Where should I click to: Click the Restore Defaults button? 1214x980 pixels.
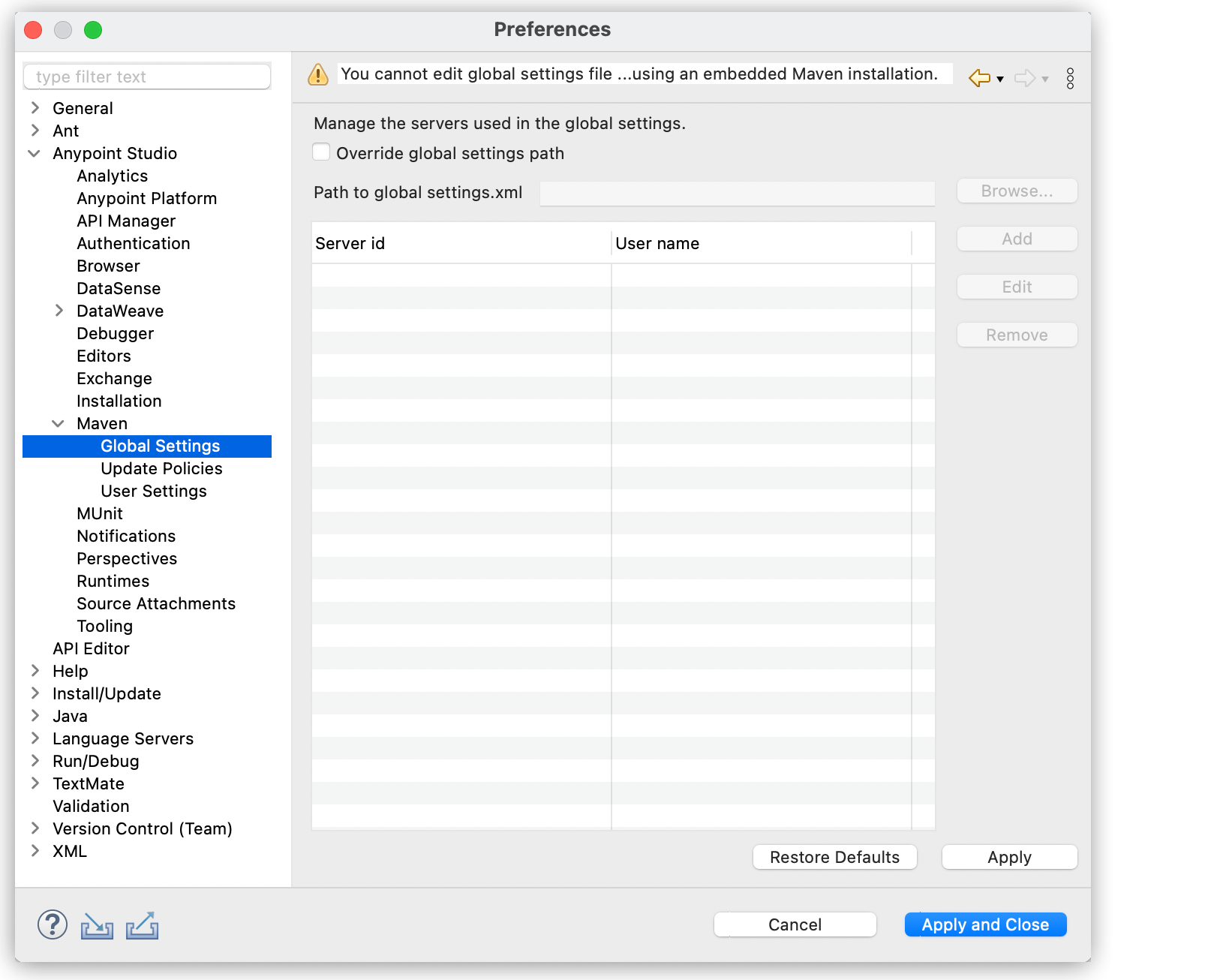pos(834,856)
